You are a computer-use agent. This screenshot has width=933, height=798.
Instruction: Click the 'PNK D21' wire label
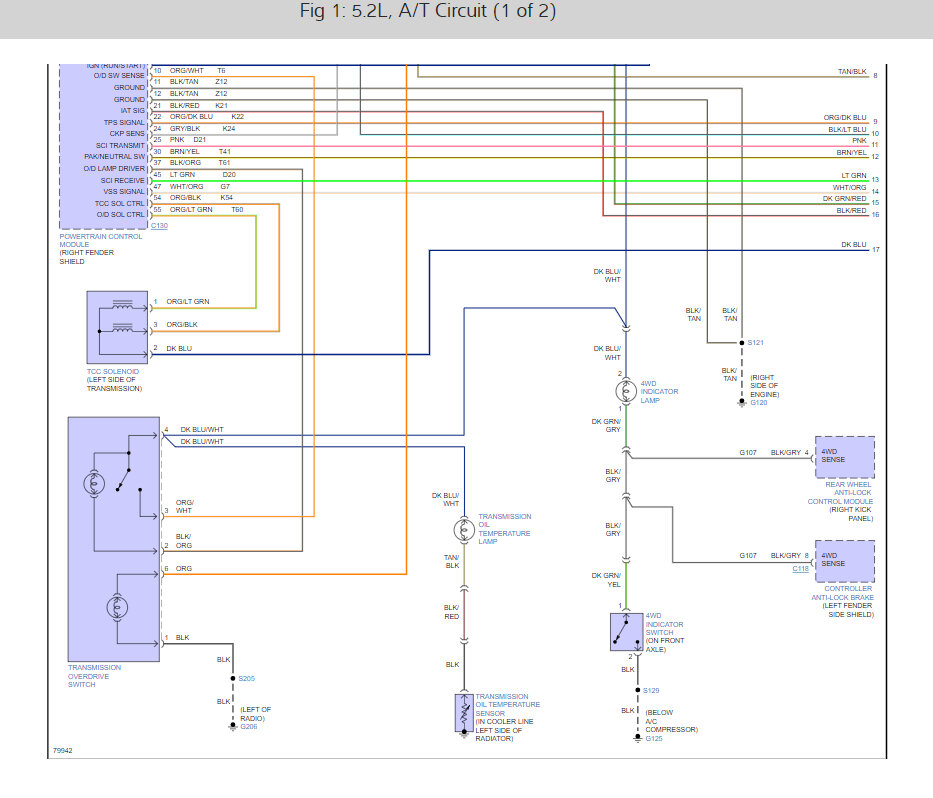187,140
